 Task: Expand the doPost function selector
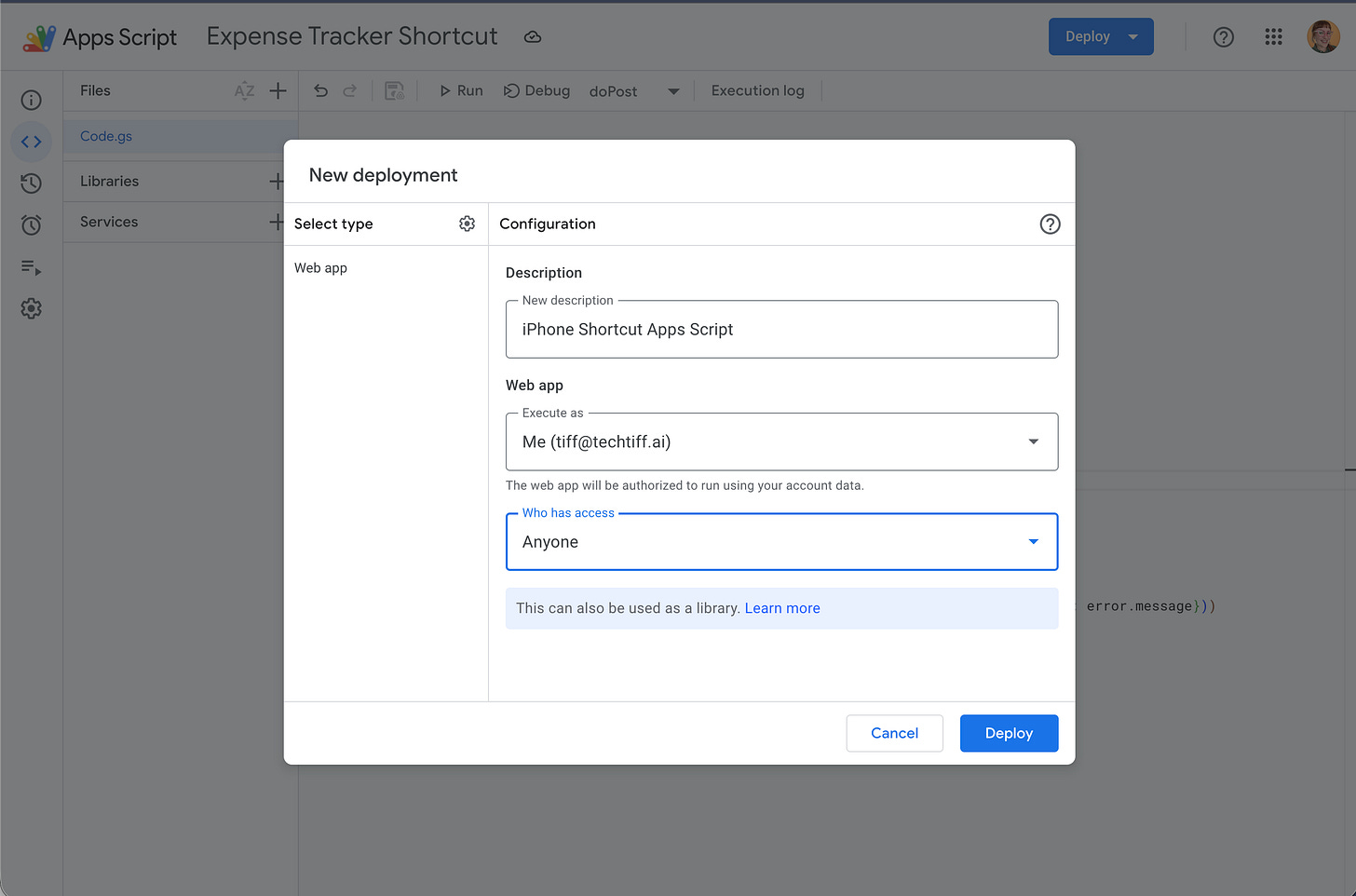click(672, 90)
